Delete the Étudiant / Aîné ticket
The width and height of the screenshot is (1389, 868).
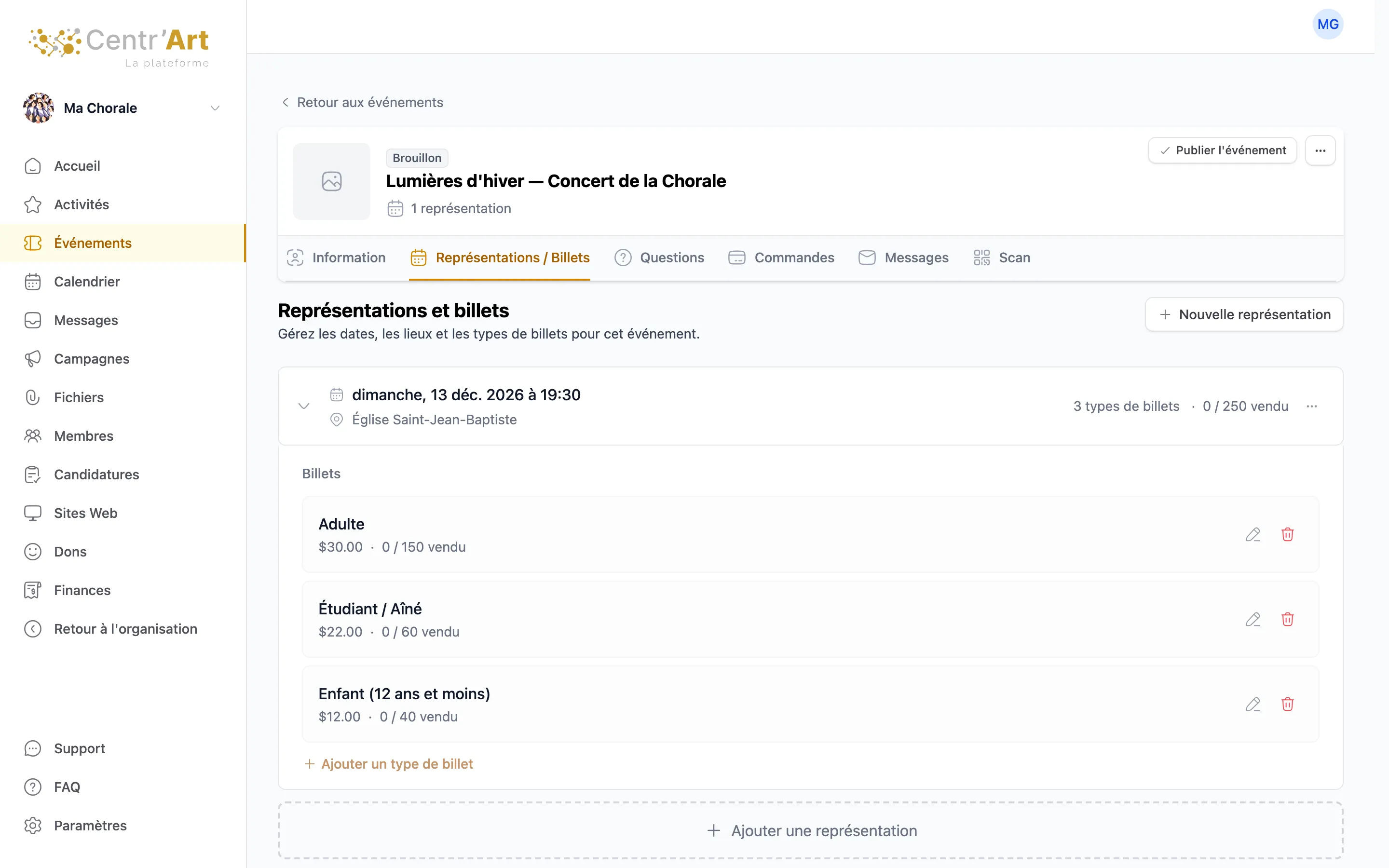1287,620
